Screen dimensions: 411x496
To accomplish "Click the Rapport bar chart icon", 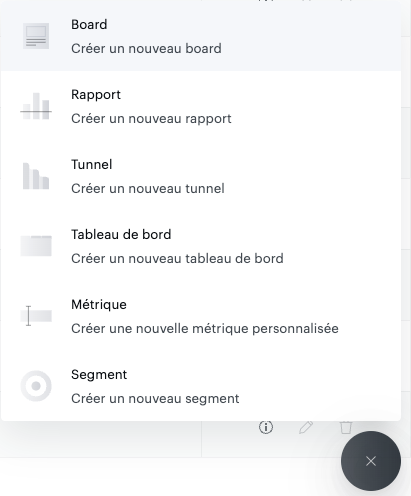I will 36,106.
